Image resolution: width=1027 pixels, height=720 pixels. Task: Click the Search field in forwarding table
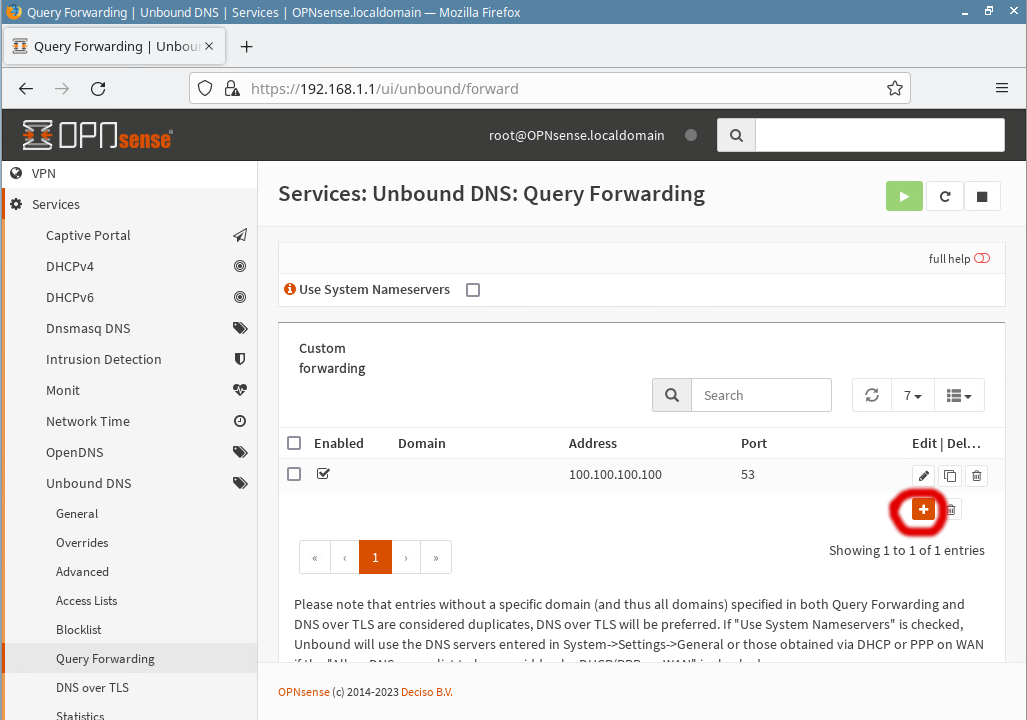[760, 396]
